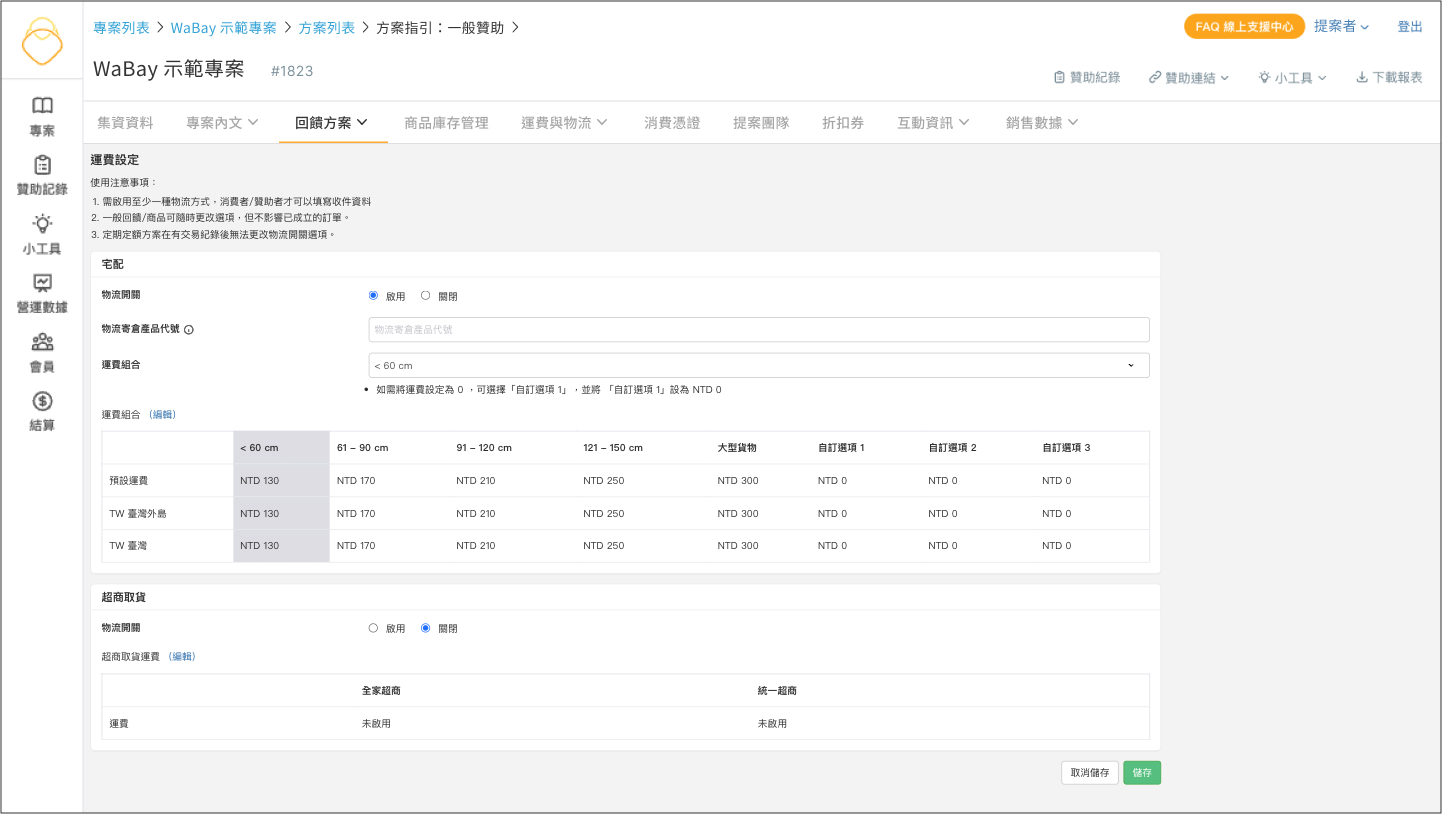1442x814 pixels.
Task: Click the 91 – 120 cm column header
Action: (484, 448)
